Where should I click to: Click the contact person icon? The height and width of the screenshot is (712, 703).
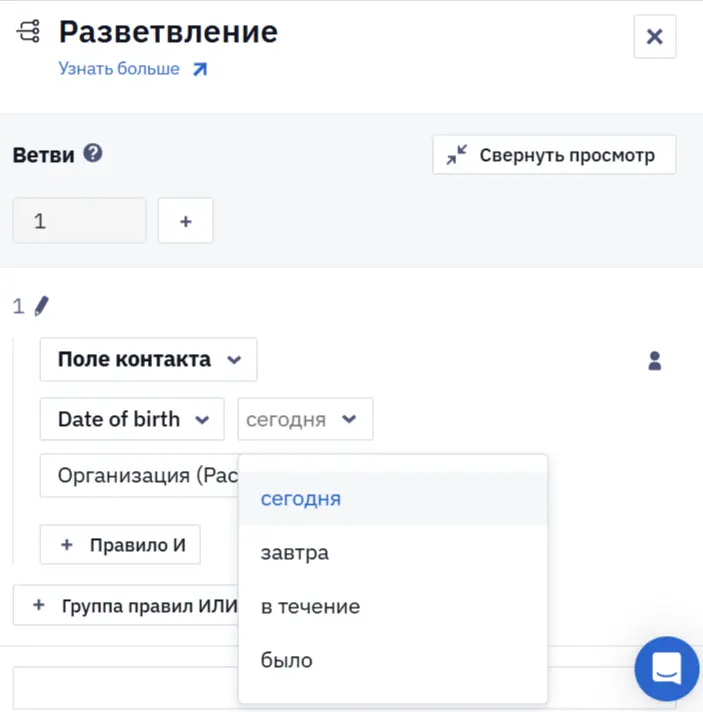coord(654,361)
